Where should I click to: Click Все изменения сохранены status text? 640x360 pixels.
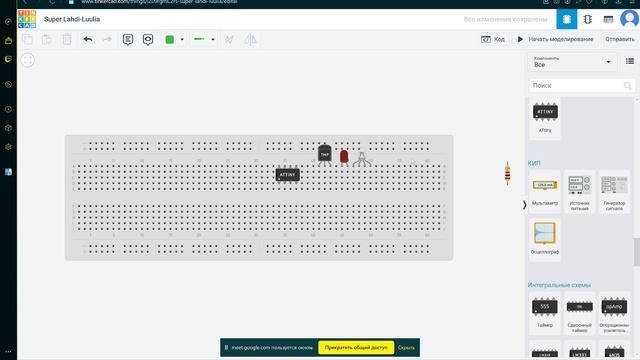[x=505, y=19]
